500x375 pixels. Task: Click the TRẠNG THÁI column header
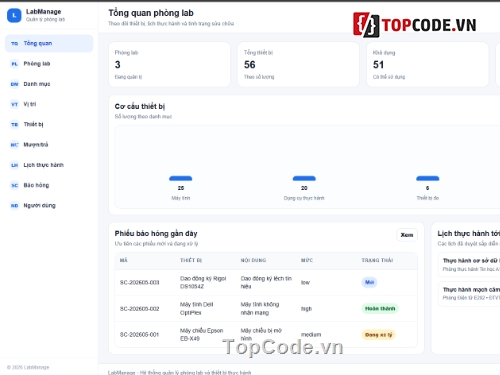(377, 260)
